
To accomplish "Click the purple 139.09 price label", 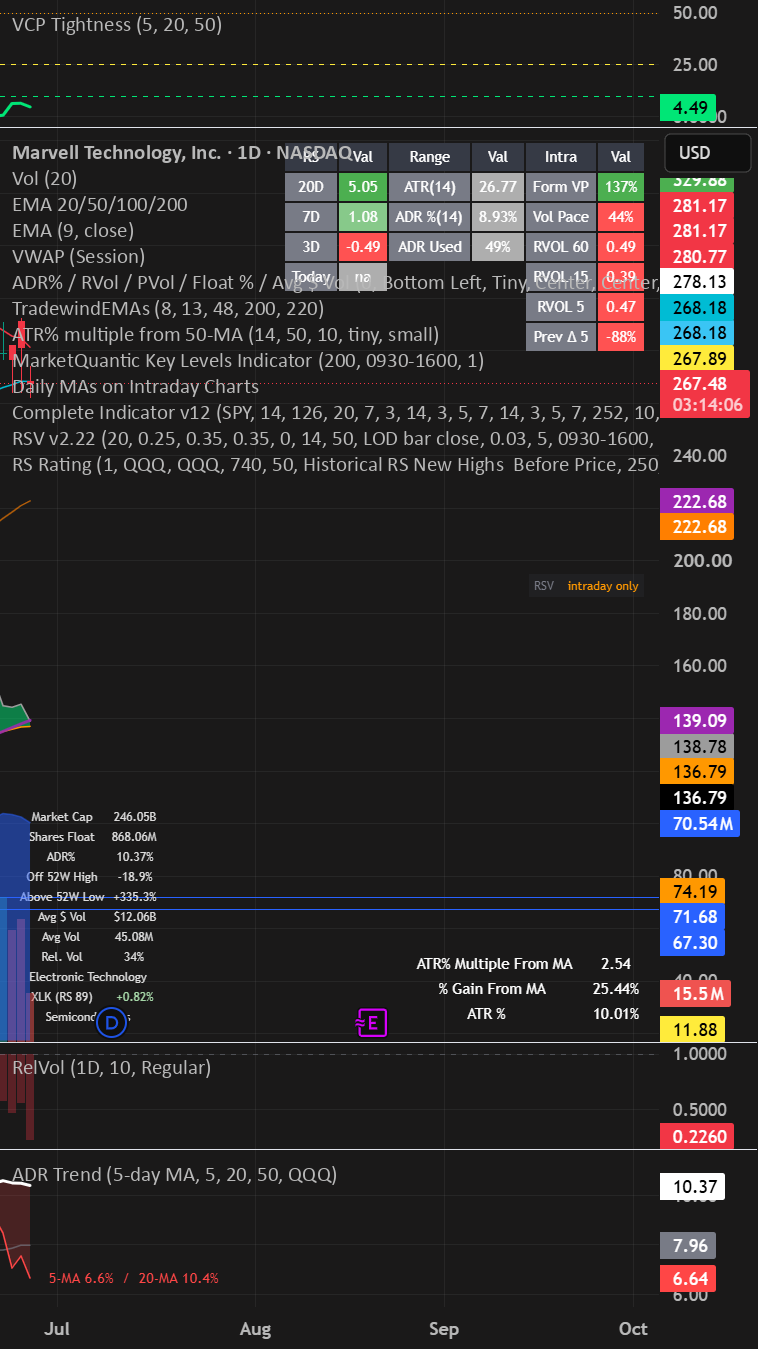I will pos(697,720).
